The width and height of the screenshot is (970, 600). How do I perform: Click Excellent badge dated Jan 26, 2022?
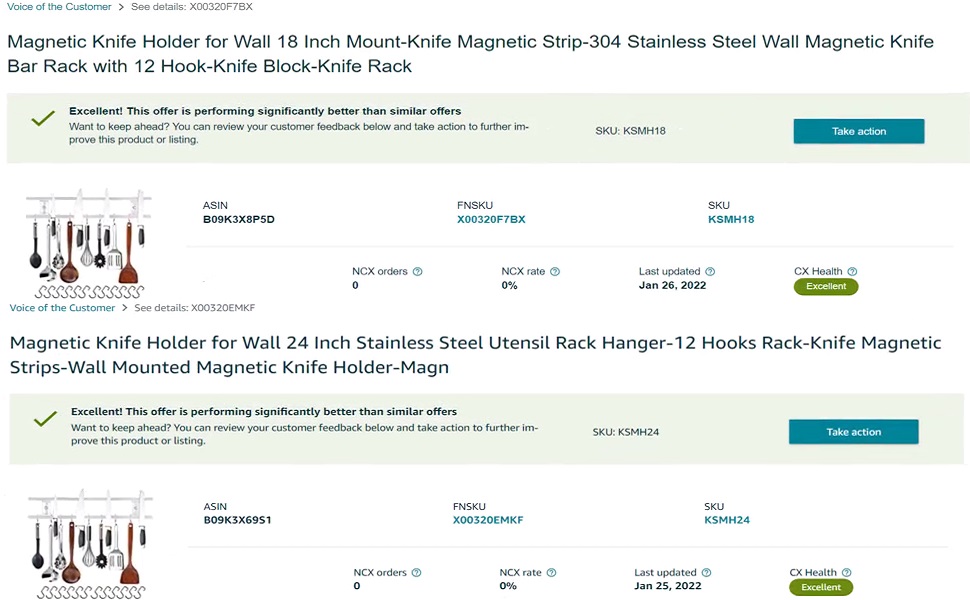point(826,286)
